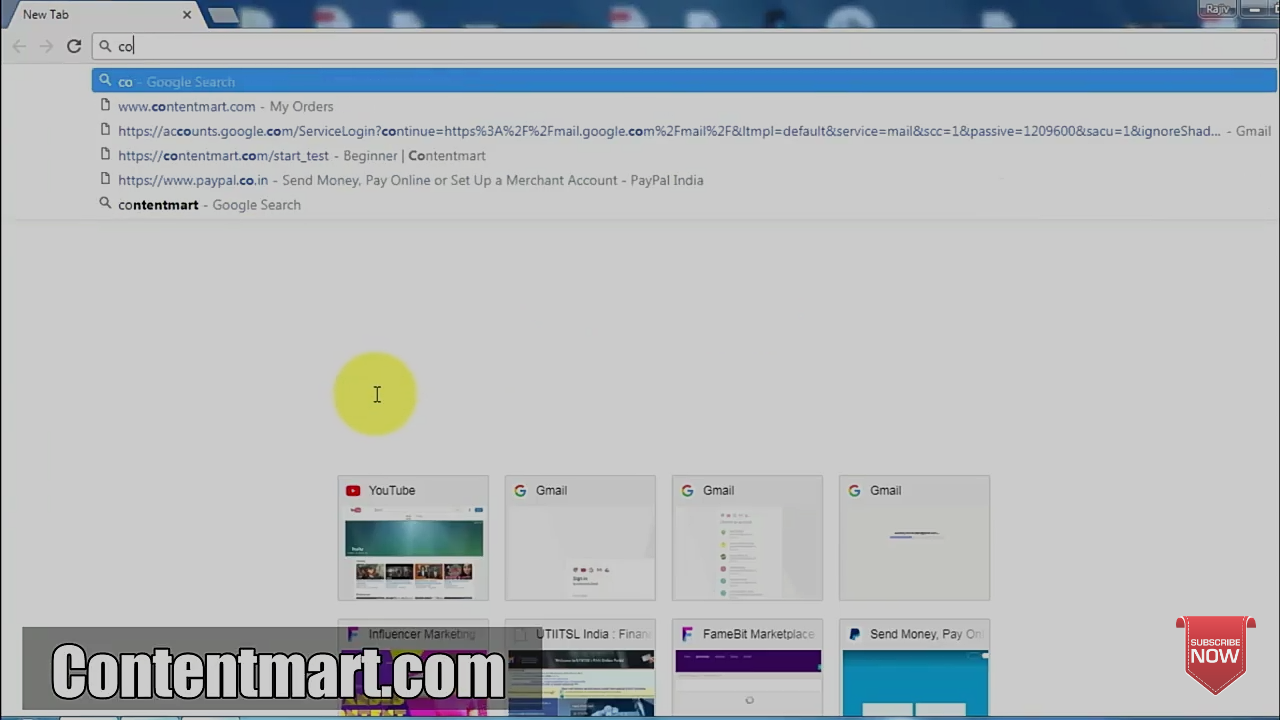Click the Rajiv profile button in title bar
This screenshot has width=1280, height=720.
tap(1217, 9)
